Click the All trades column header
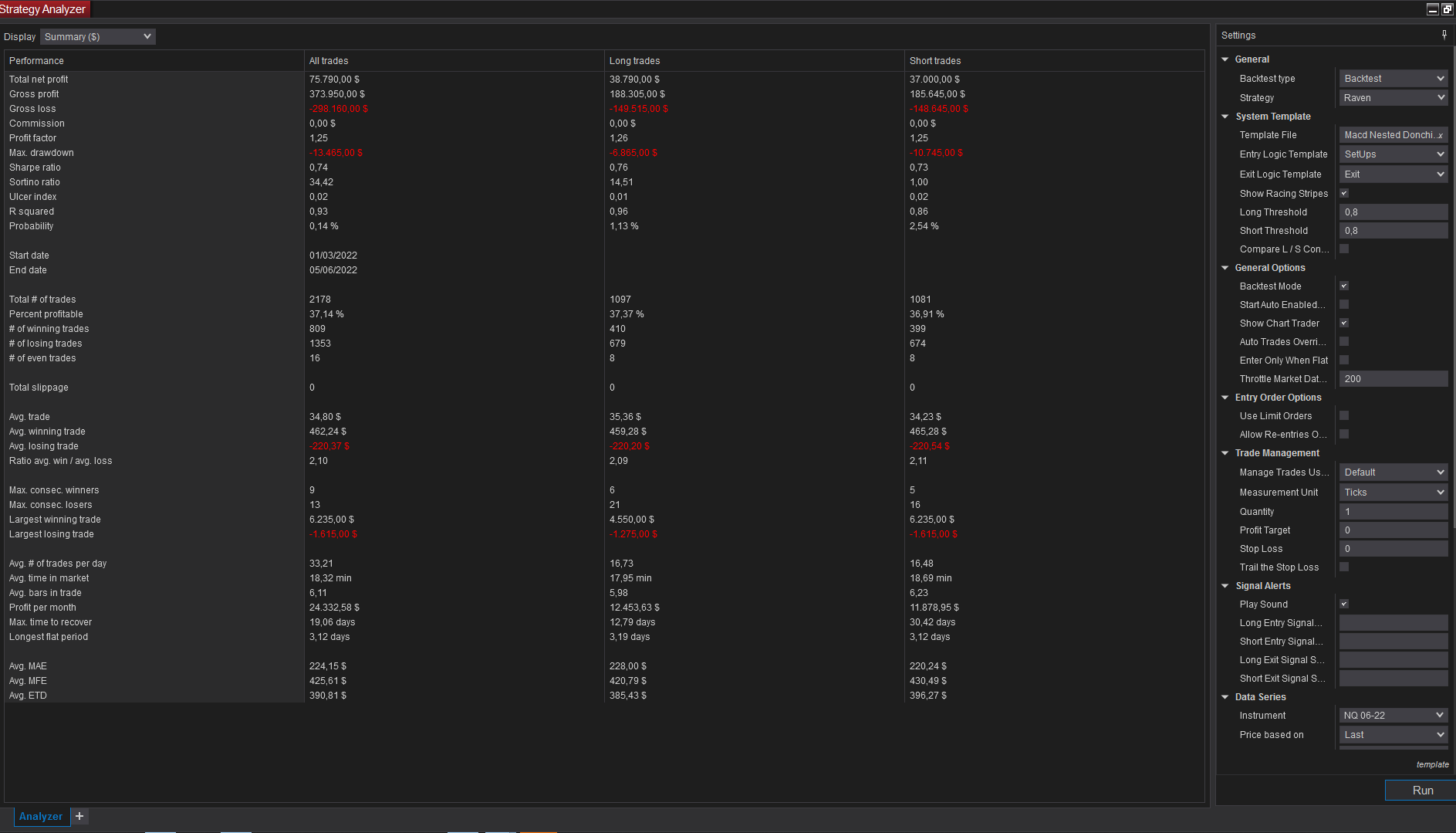Viewport: 1456px width, 833px height. (454, 61)
